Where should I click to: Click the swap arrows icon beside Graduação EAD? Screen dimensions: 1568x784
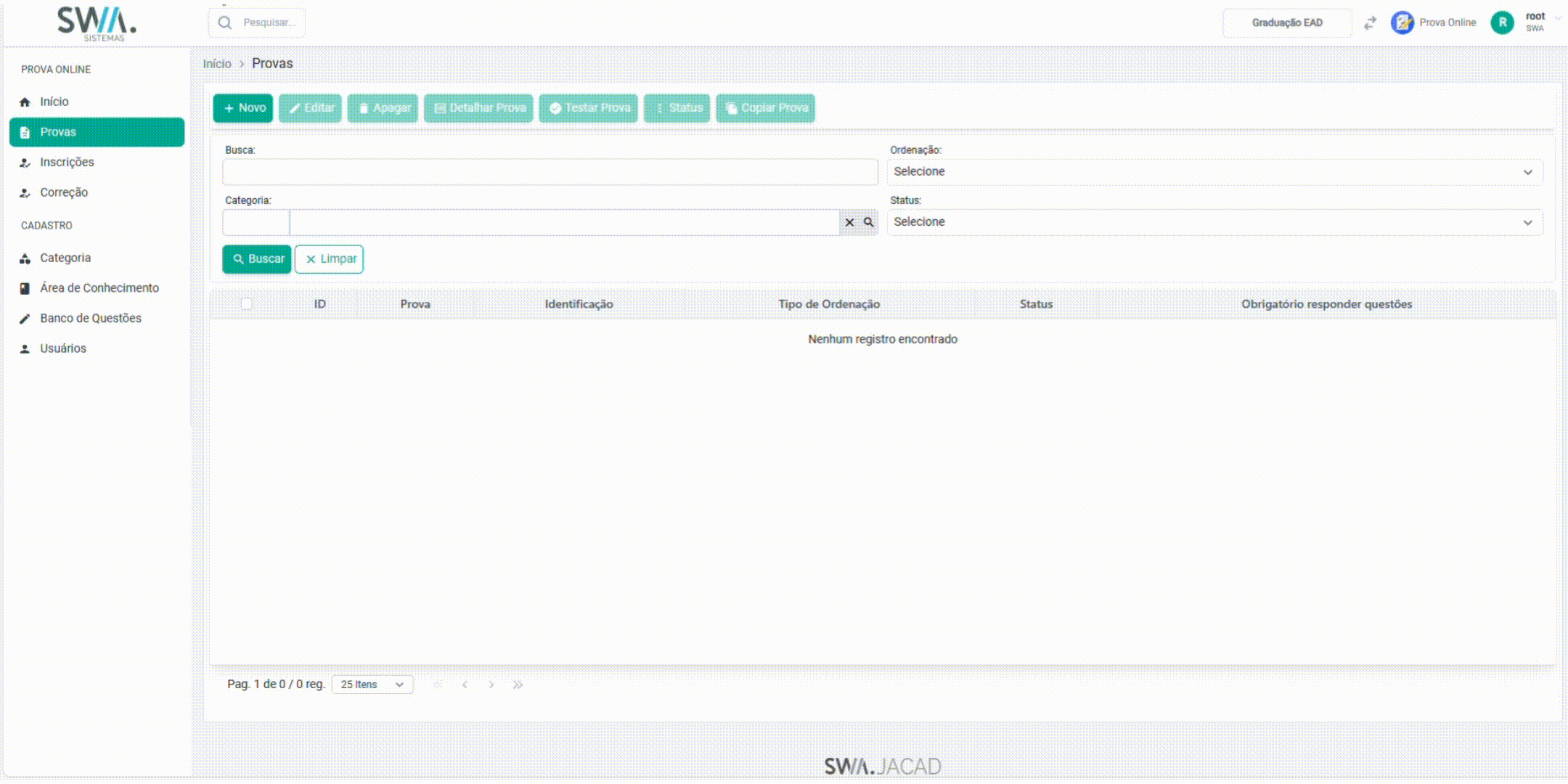click(1370, 23)
